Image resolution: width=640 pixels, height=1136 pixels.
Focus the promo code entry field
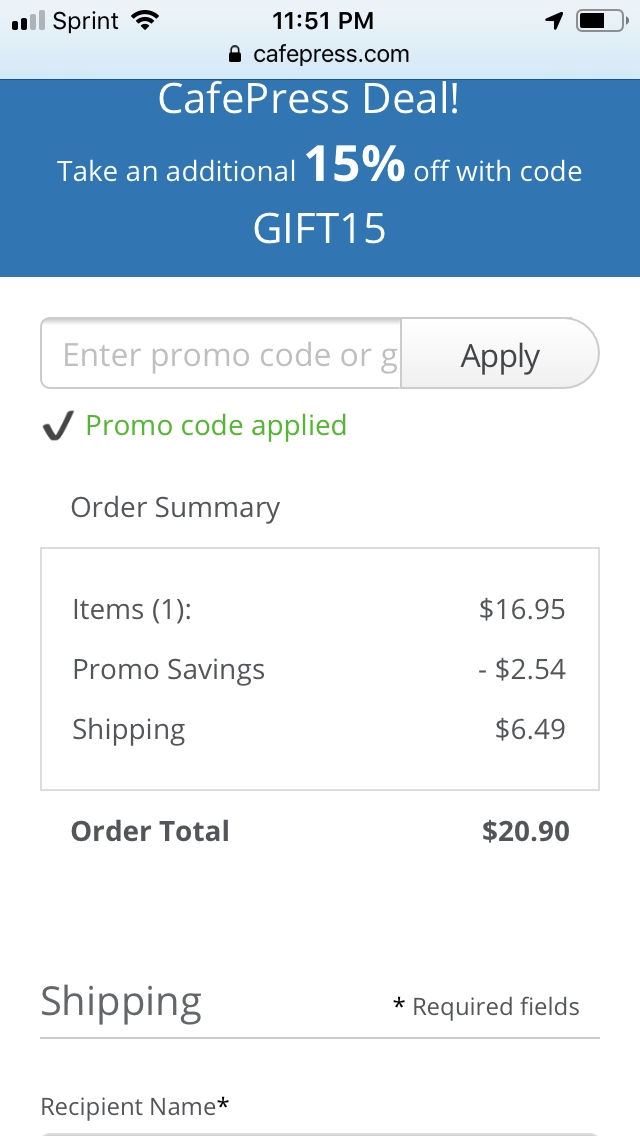point(221,355)
